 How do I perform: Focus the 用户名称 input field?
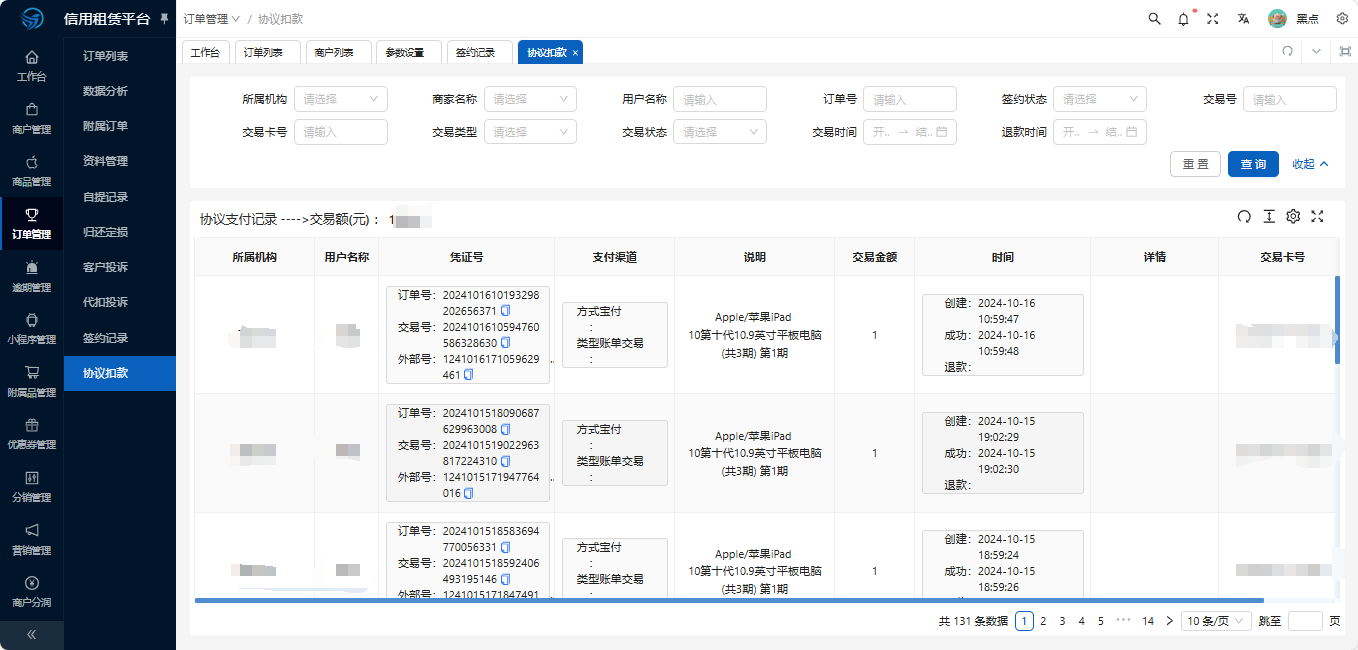[x=719, y=99]
